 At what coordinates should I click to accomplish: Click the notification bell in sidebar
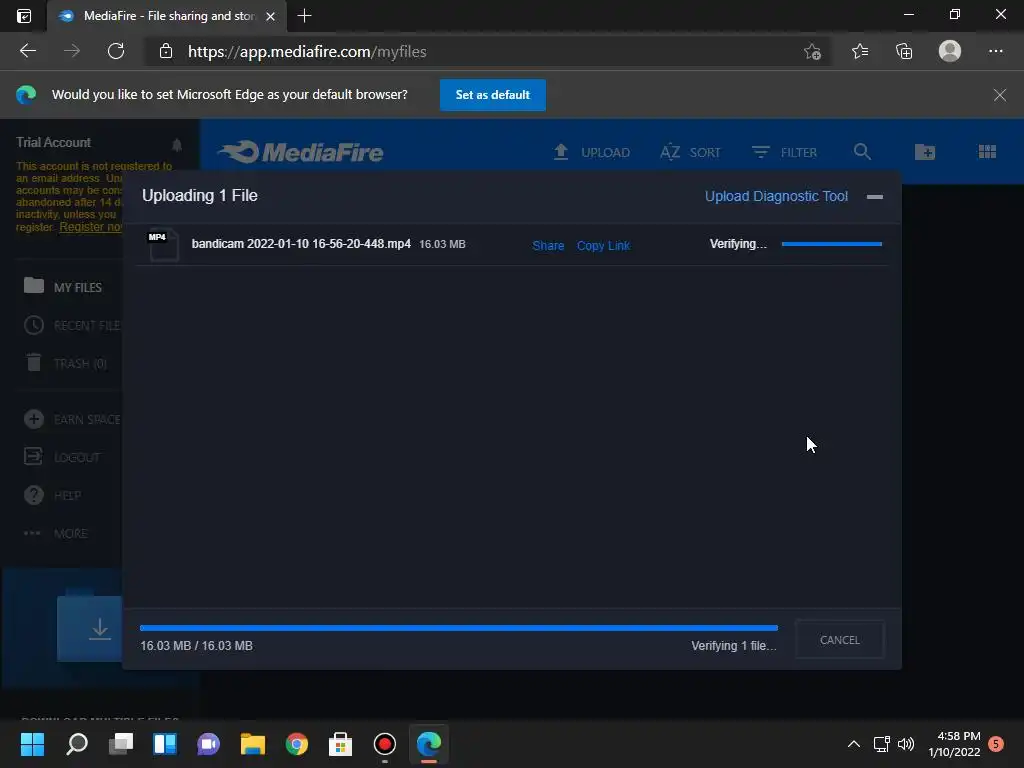pyautogui.click(x=176, y=144)
